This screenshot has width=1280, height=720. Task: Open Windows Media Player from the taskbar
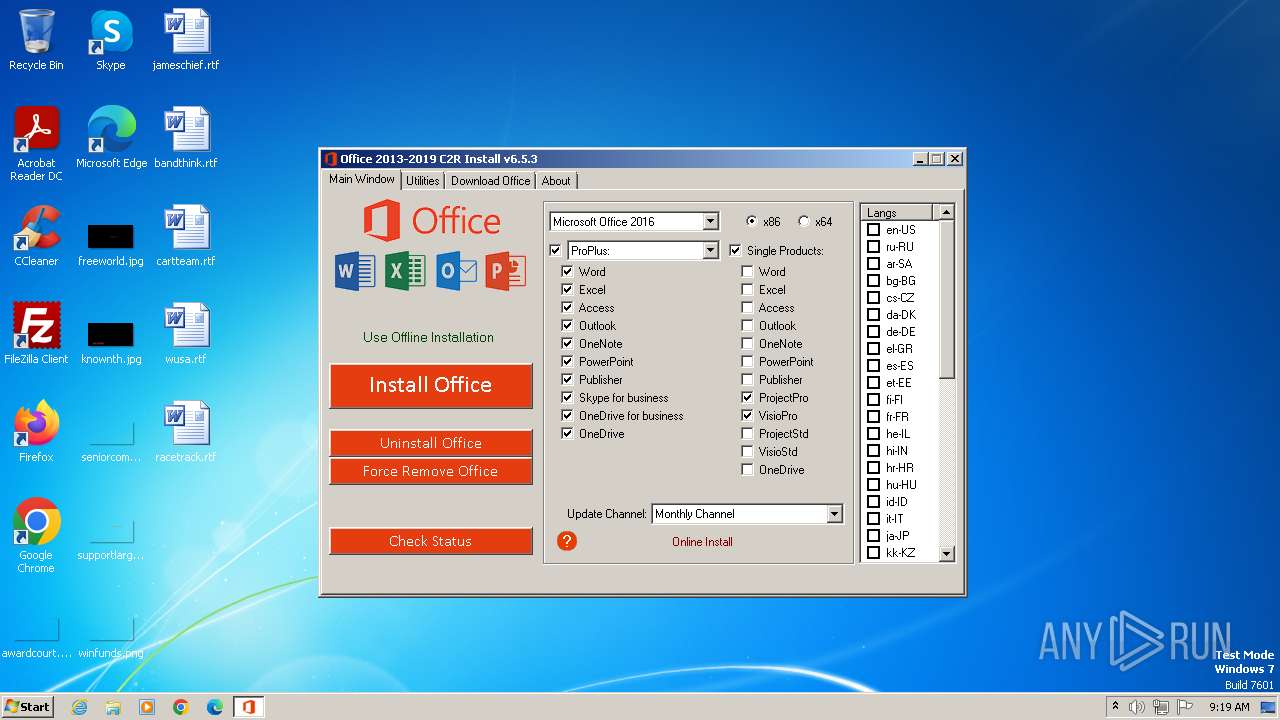click(x=147, y=707)
